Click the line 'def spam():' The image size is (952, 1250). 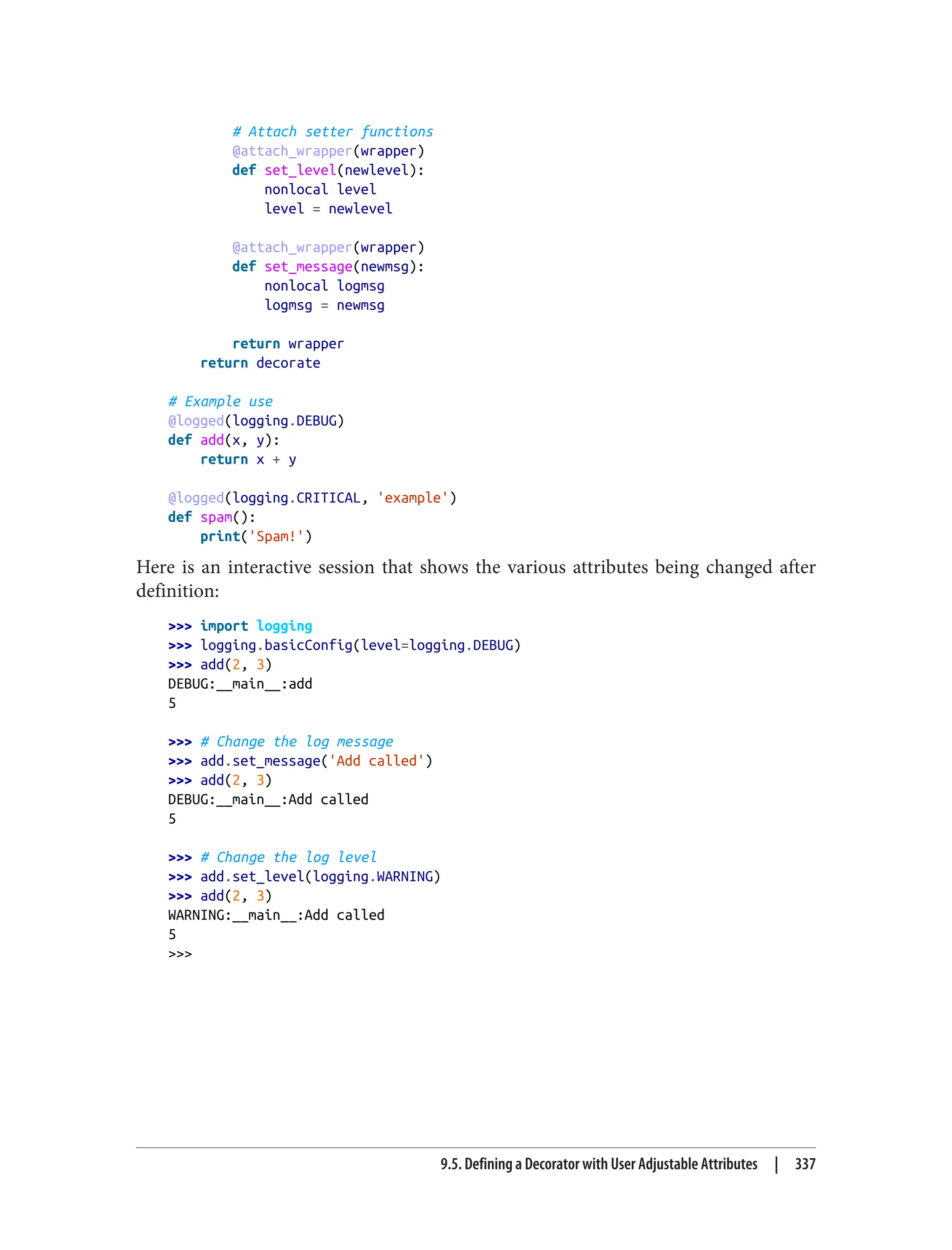[212, 517]
